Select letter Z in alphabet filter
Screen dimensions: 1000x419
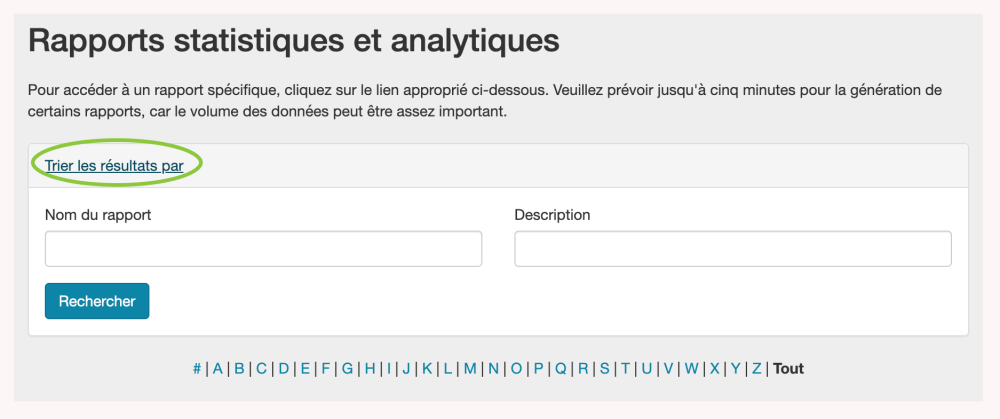tap(757, 368)
